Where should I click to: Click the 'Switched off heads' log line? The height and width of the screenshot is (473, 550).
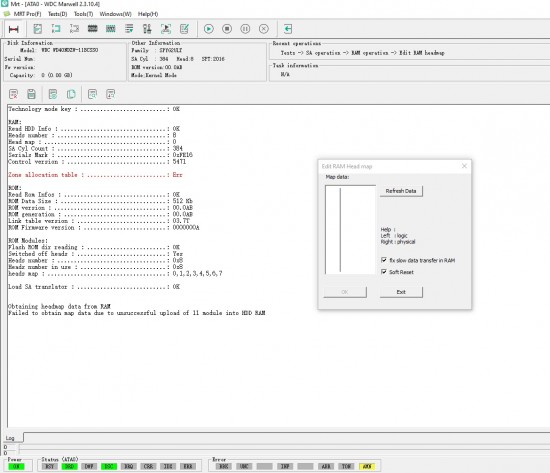pos(95,254)
